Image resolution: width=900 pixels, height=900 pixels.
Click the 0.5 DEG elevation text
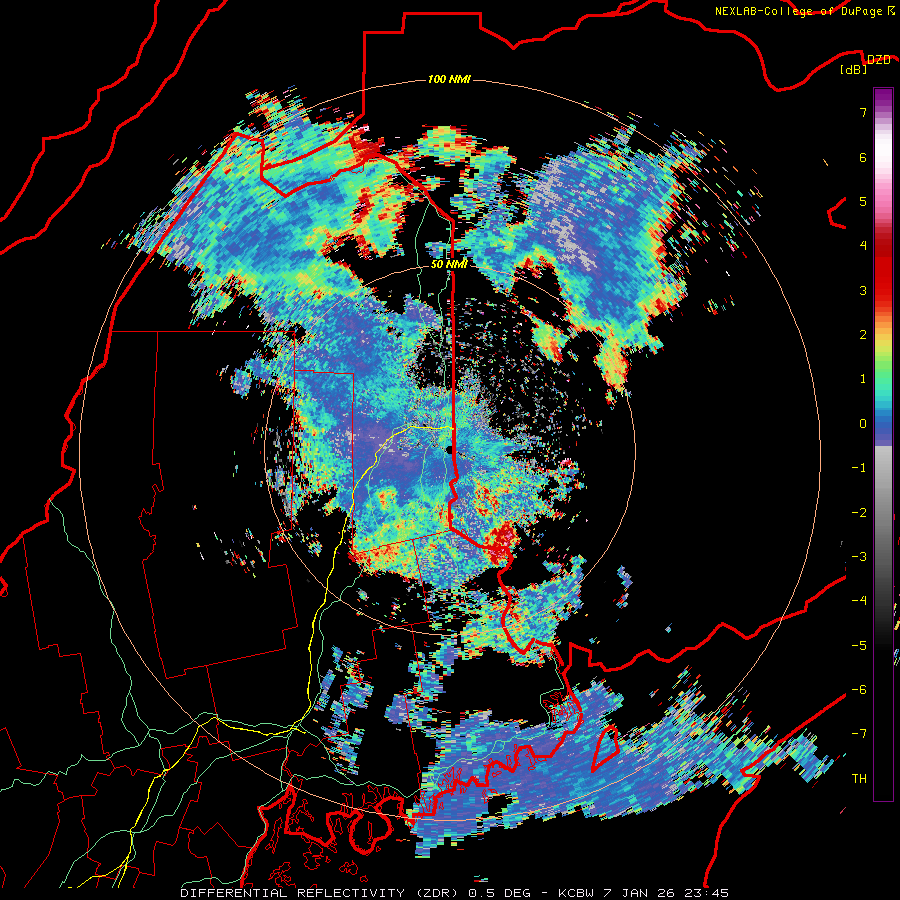500,893
